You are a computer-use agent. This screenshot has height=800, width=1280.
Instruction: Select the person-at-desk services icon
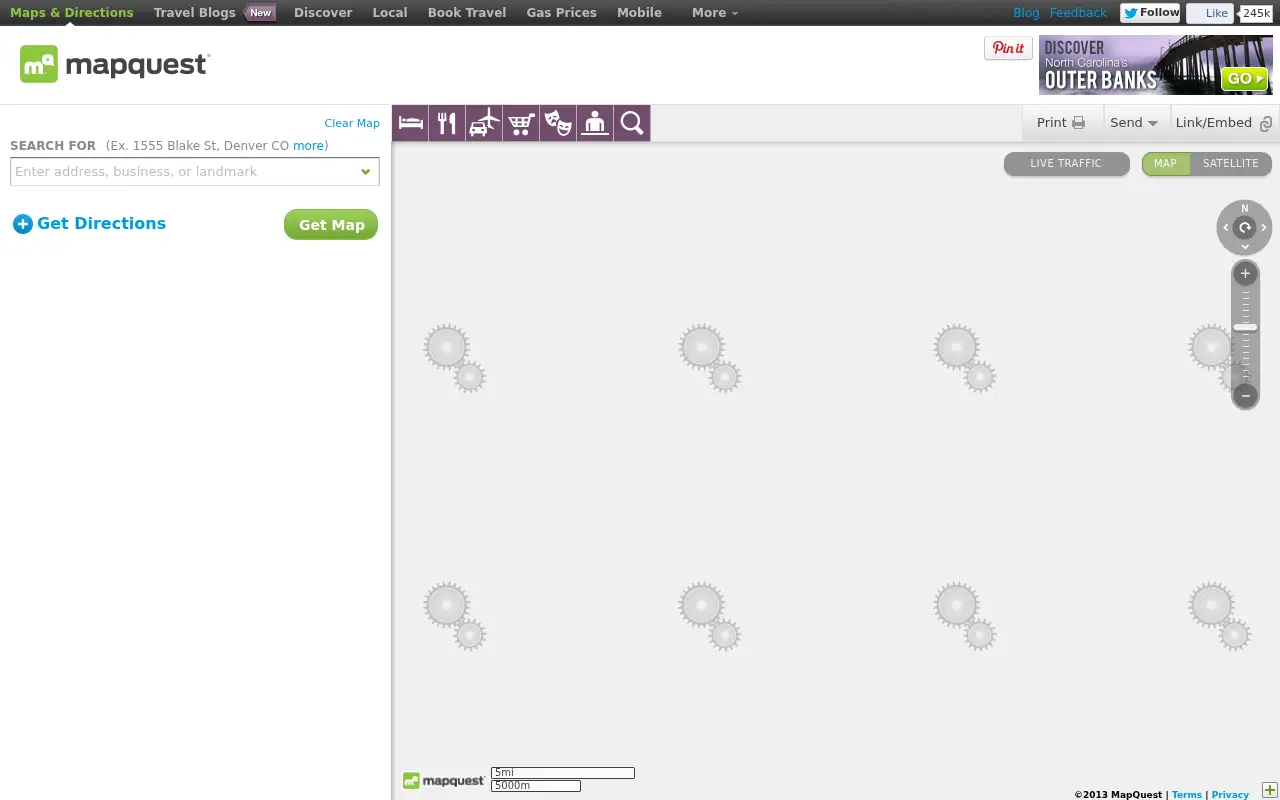click(595, 123)
